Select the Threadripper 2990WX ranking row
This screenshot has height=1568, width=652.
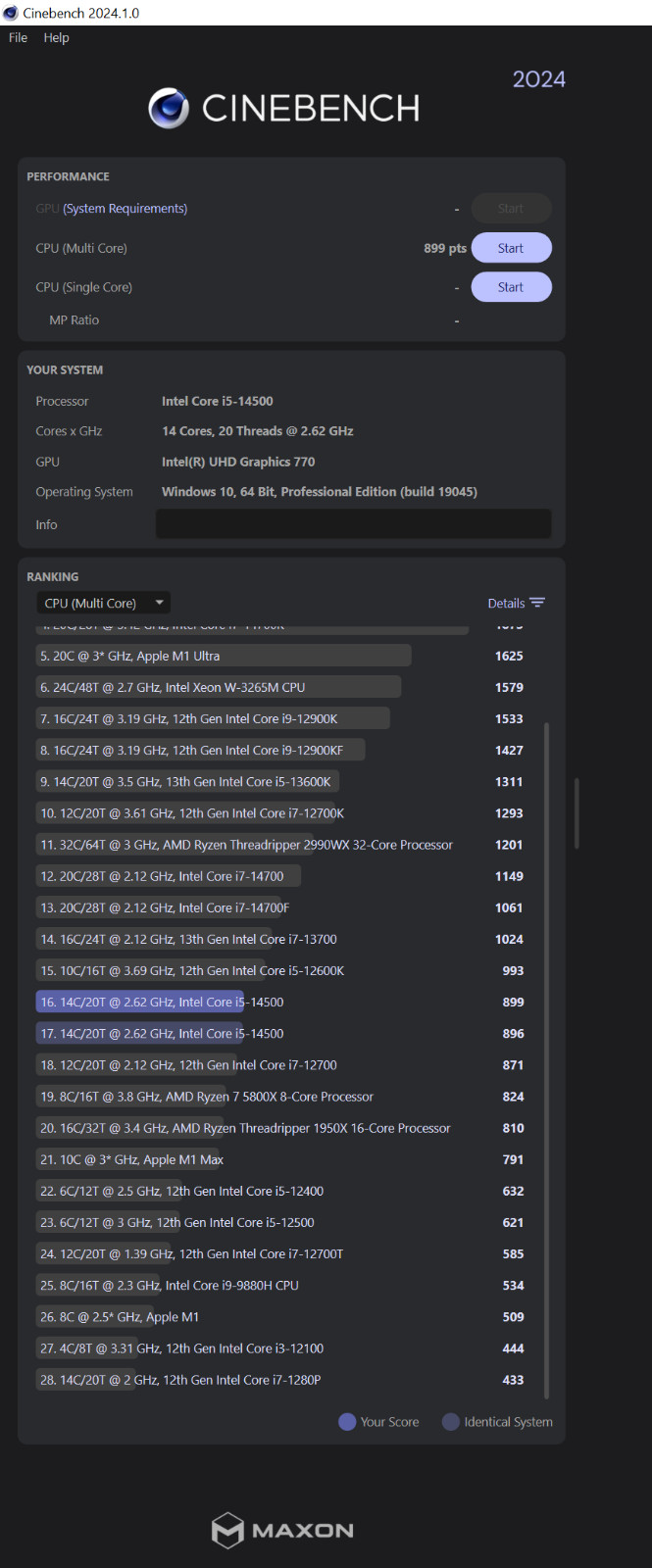tap(282, 845)
